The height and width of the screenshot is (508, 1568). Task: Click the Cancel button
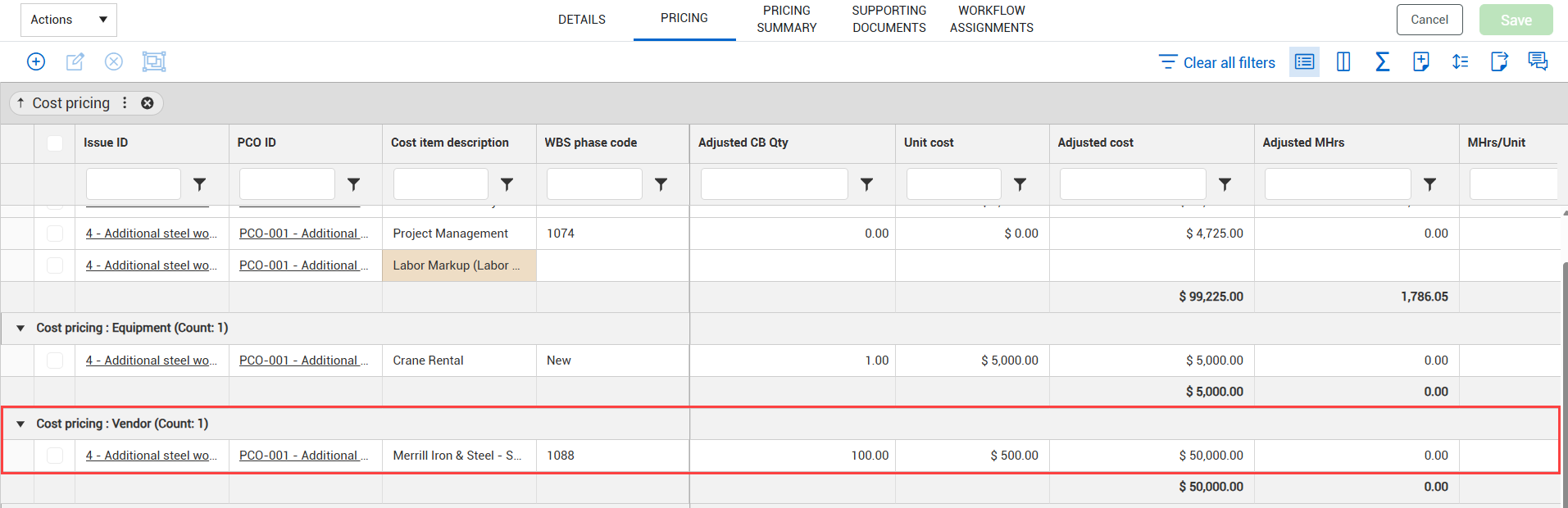(x=1429, y=20)
